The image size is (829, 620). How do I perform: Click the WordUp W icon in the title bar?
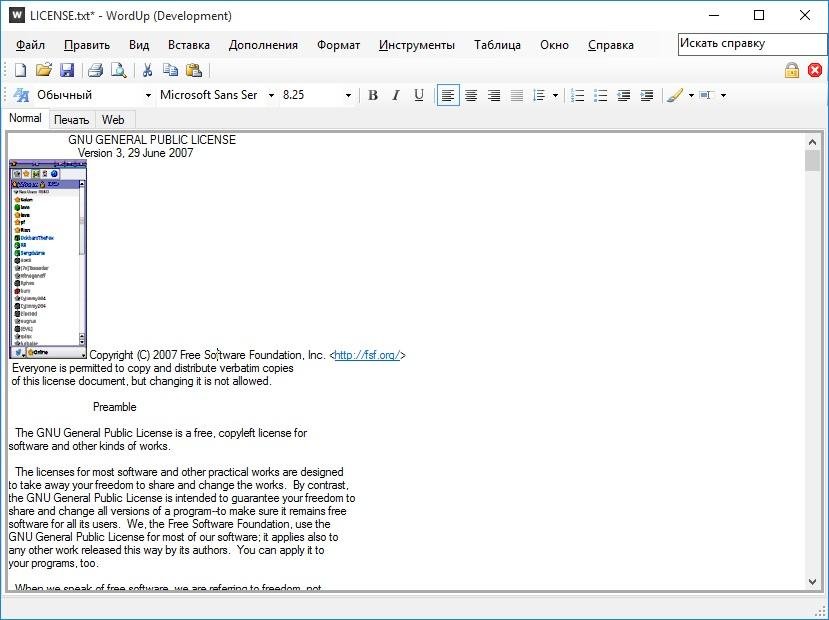pos(17,15)
